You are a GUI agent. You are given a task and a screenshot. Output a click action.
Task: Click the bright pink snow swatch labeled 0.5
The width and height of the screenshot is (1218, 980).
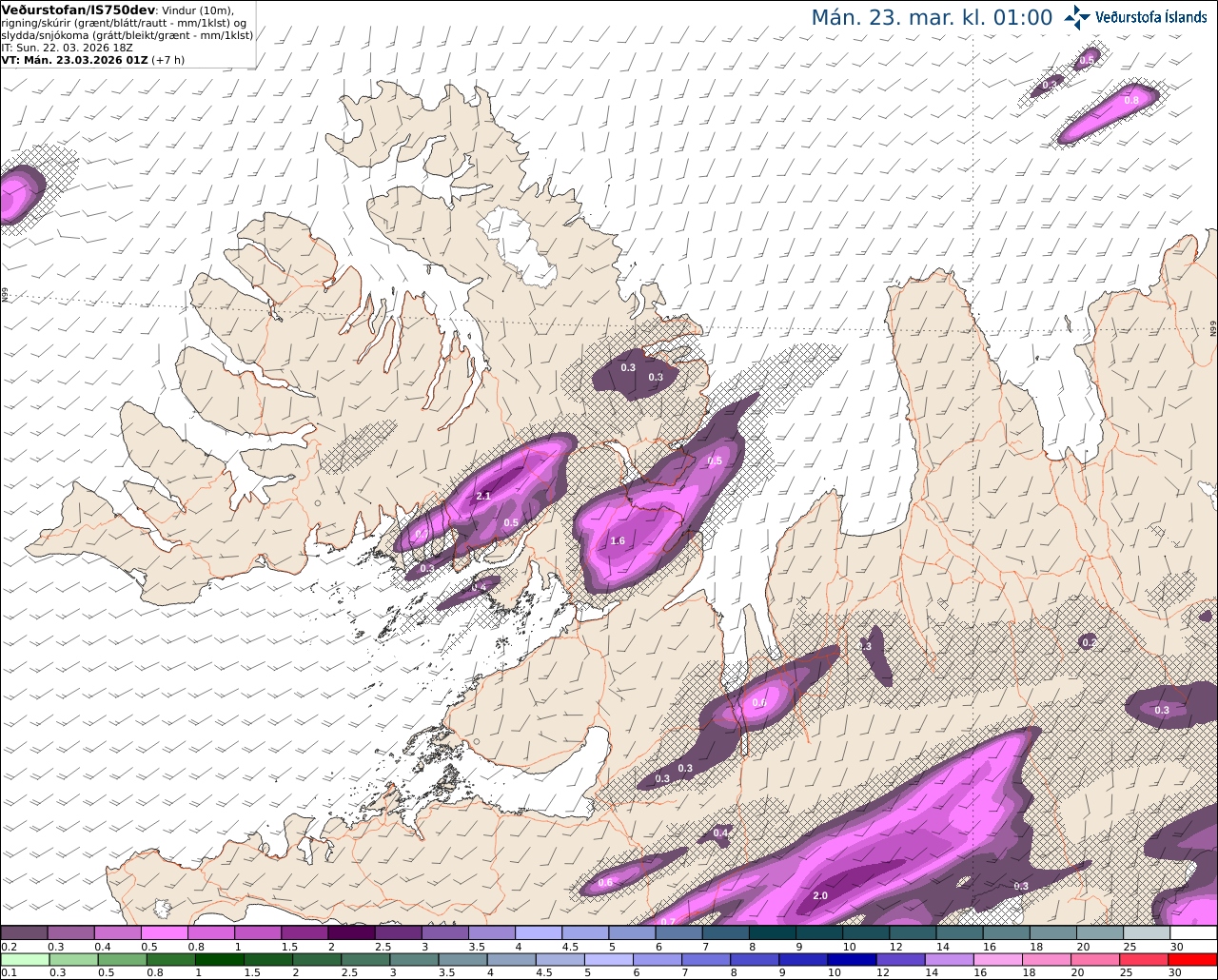tap(164, 933)
